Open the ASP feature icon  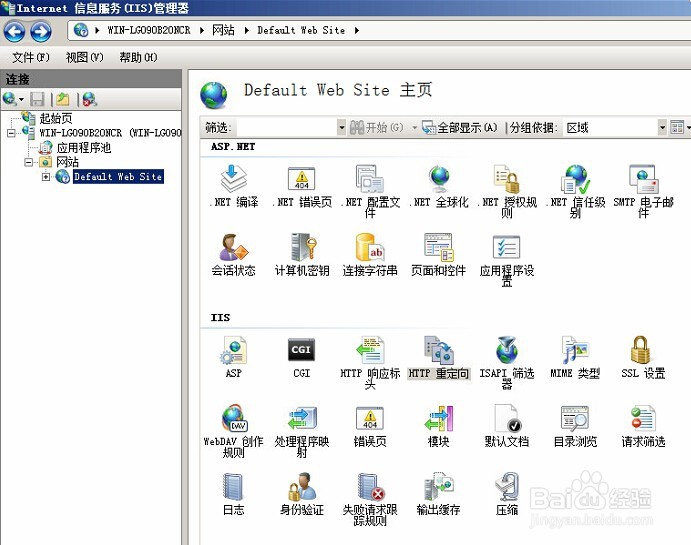pos(234,357)
